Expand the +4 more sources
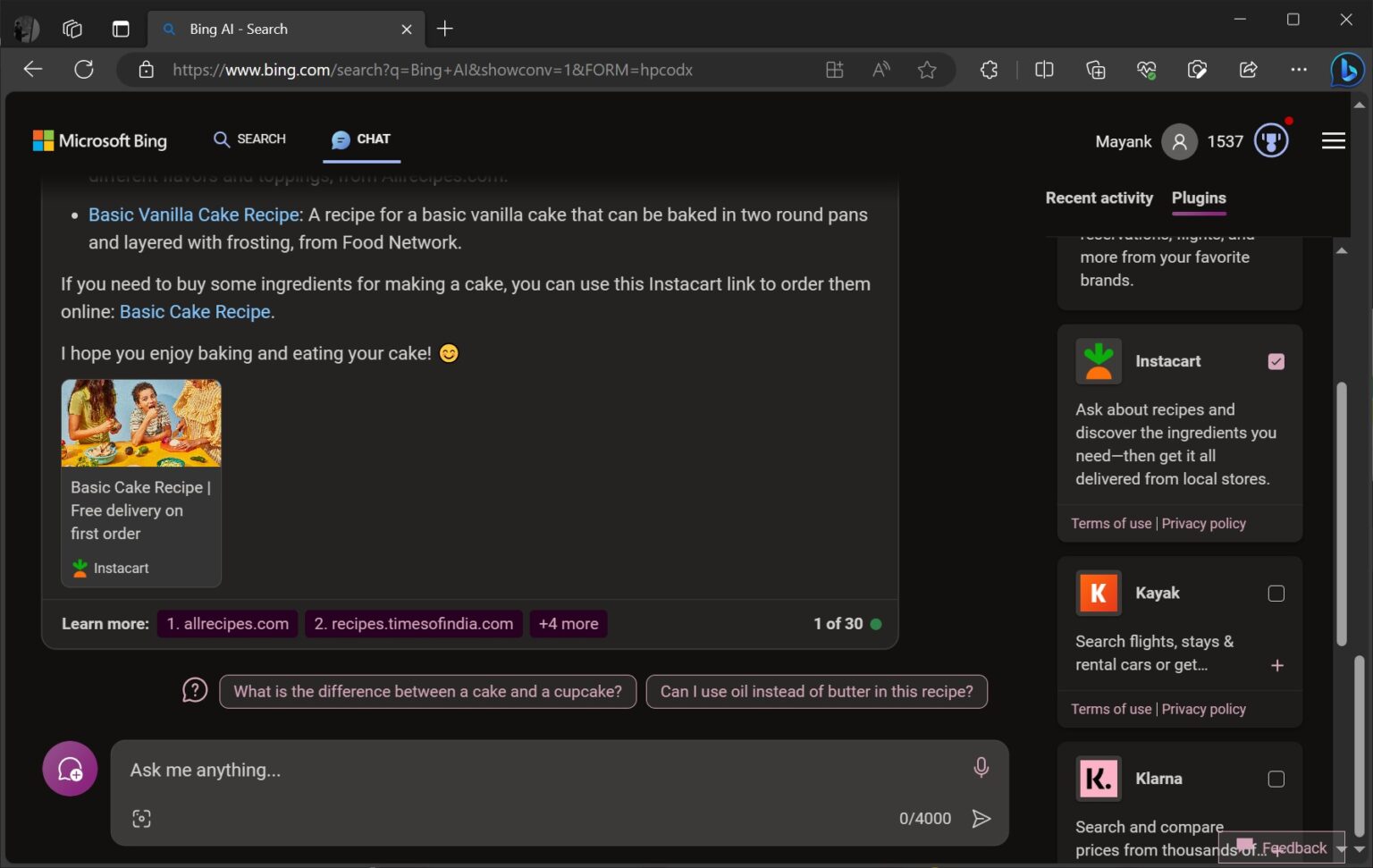The width and height of the screenshot is (1373, 868). click(x=568, y=623)
